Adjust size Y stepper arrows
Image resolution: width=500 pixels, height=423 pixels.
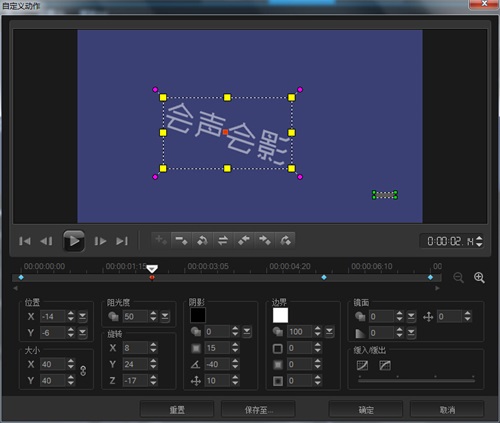(x=71, y=380)
